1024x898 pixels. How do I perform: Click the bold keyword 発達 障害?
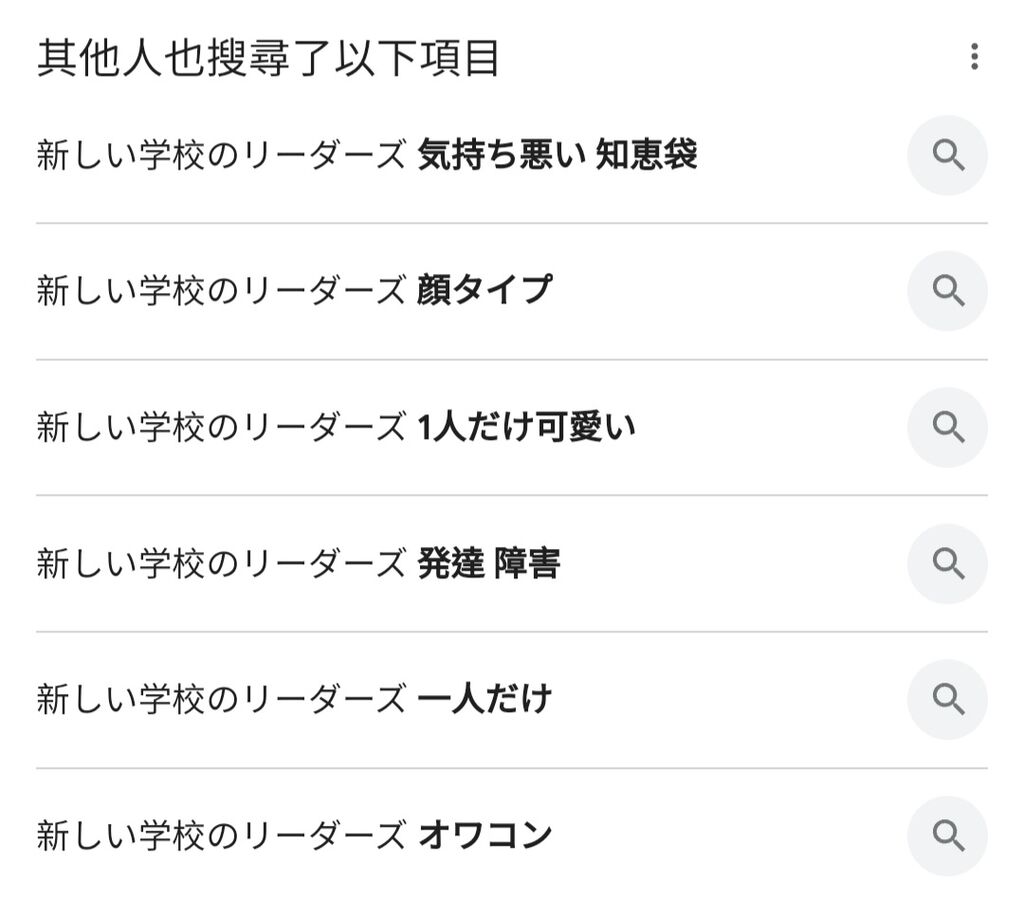[488, 564]
